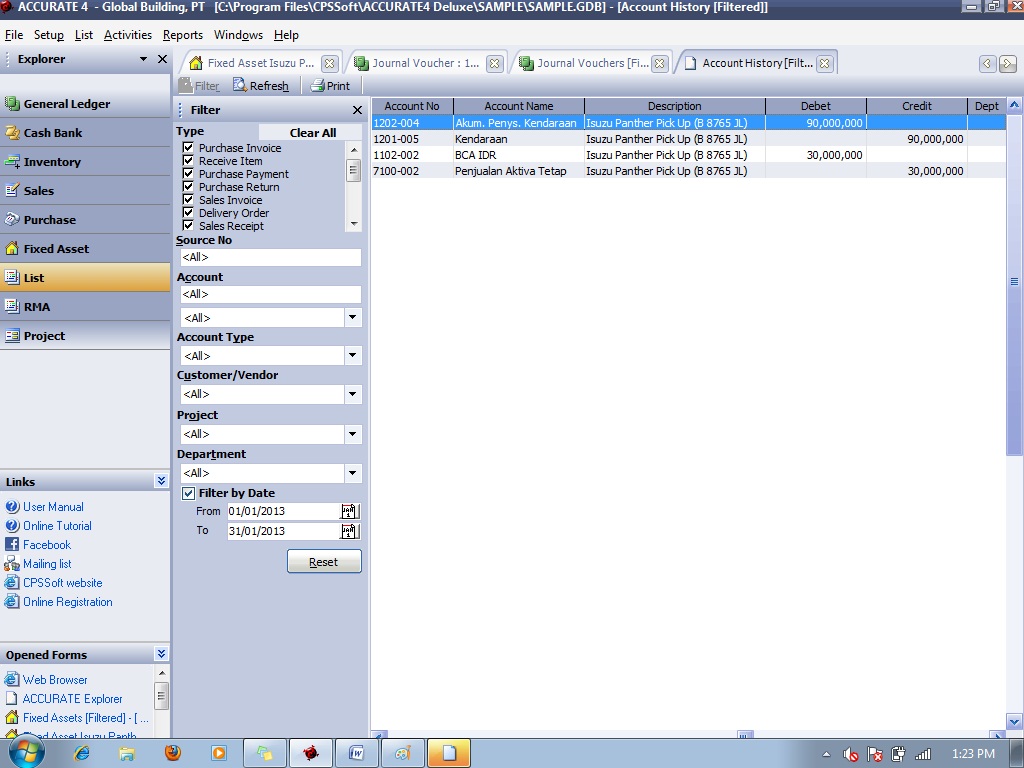This screenshot has height=768, width=1024.
Task: Open the Customer/Vendor dropdown
Action: pyautogui.click(x=353, y=394)
